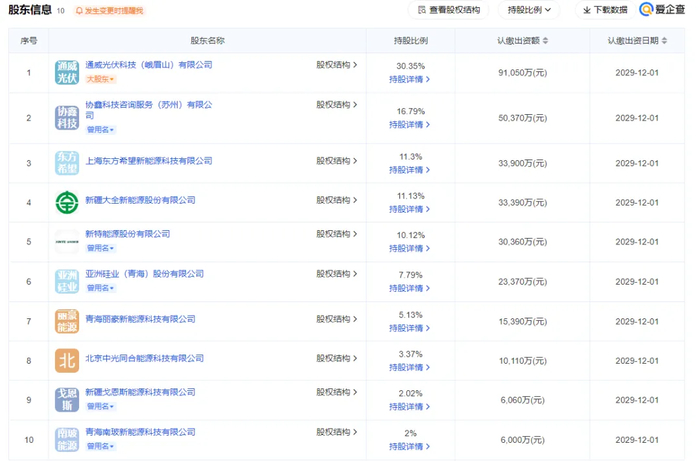This screenshot has width=700, height=461.
Task: Open 协鑫科技咨询服务（苏州）有限公司 link
Action: click(x=149, y=110)
